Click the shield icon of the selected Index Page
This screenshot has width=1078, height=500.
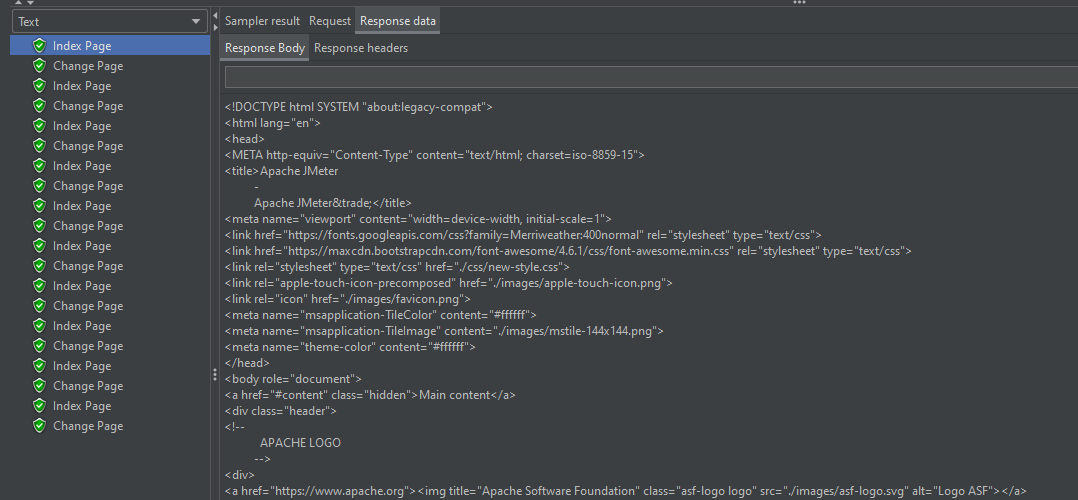point(39,46)
